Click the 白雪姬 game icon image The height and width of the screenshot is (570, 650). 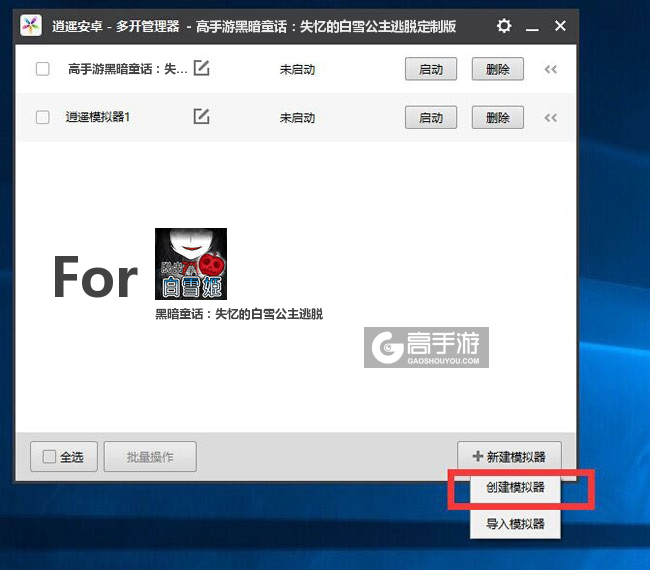point(190,264)
